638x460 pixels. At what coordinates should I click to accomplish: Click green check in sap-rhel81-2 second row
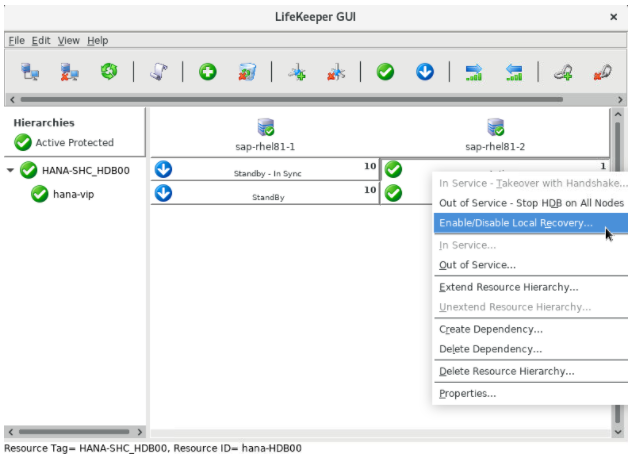click(393, 193)
